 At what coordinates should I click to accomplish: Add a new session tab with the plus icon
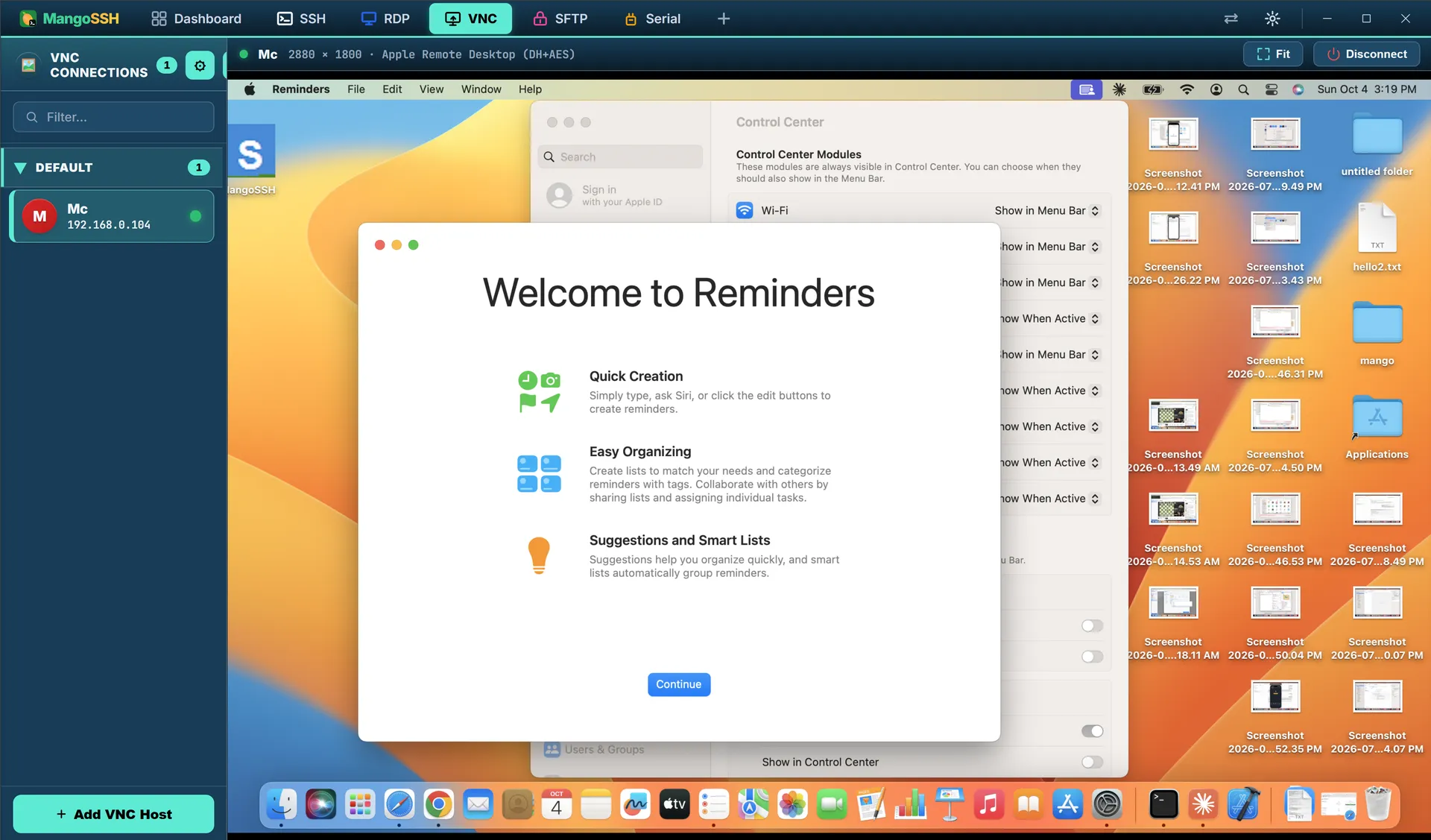pos(724,19)
